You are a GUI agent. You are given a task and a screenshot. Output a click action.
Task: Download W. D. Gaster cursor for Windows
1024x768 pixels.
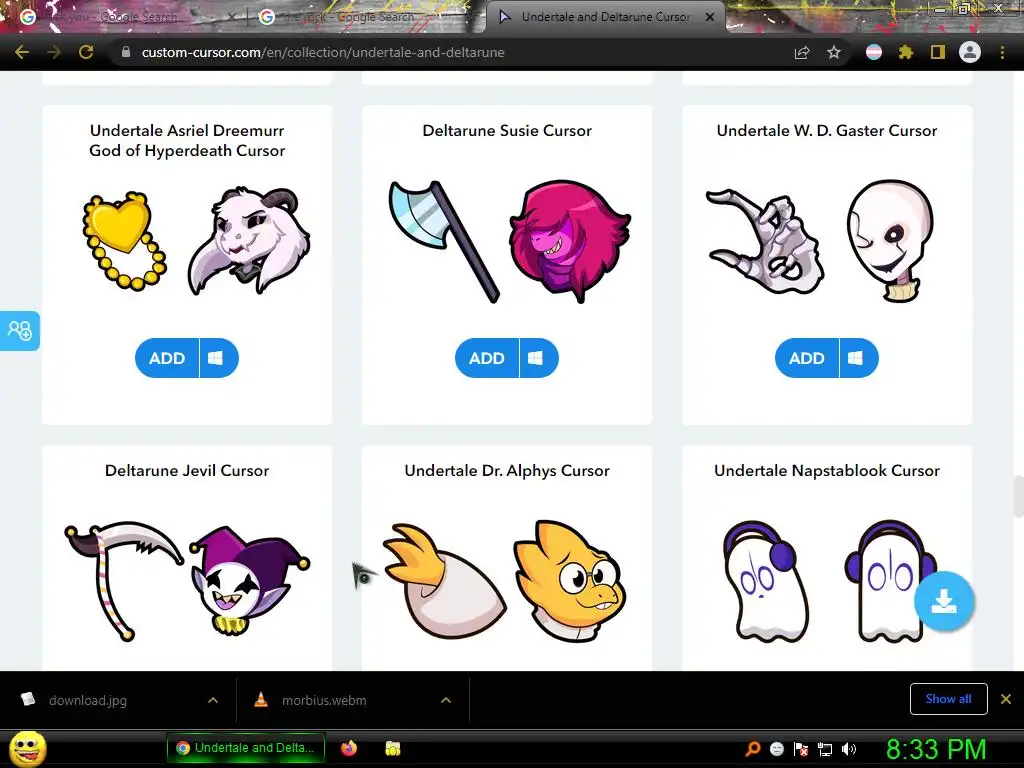click(859, 358)
